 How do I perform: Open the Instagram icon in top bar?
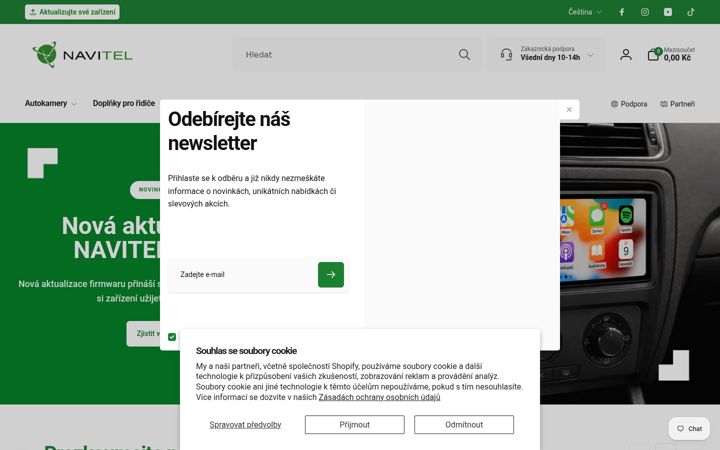point(645,12)
